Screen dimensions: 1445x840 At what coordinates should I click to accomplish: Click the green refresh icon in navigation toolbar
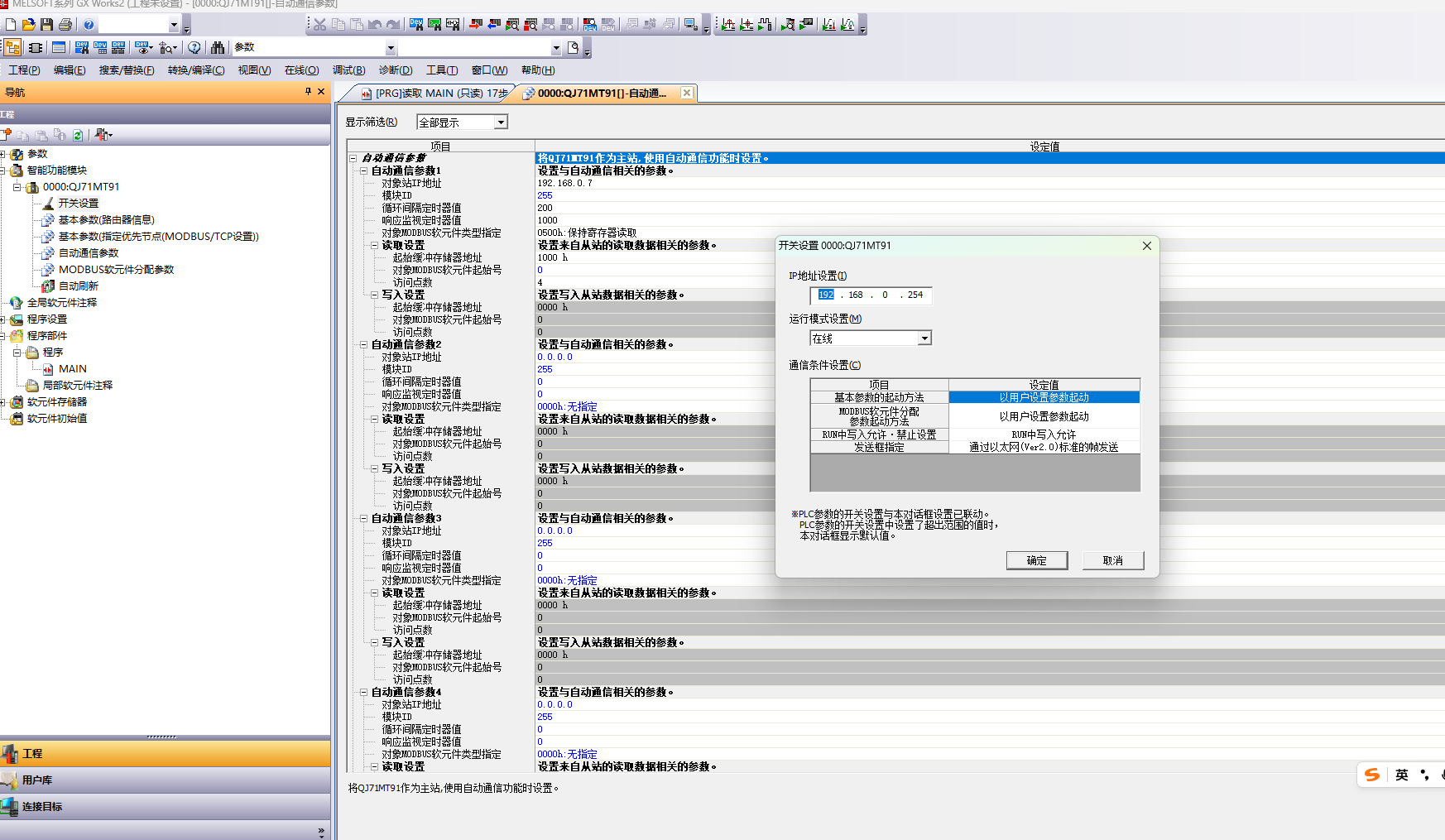78,135
